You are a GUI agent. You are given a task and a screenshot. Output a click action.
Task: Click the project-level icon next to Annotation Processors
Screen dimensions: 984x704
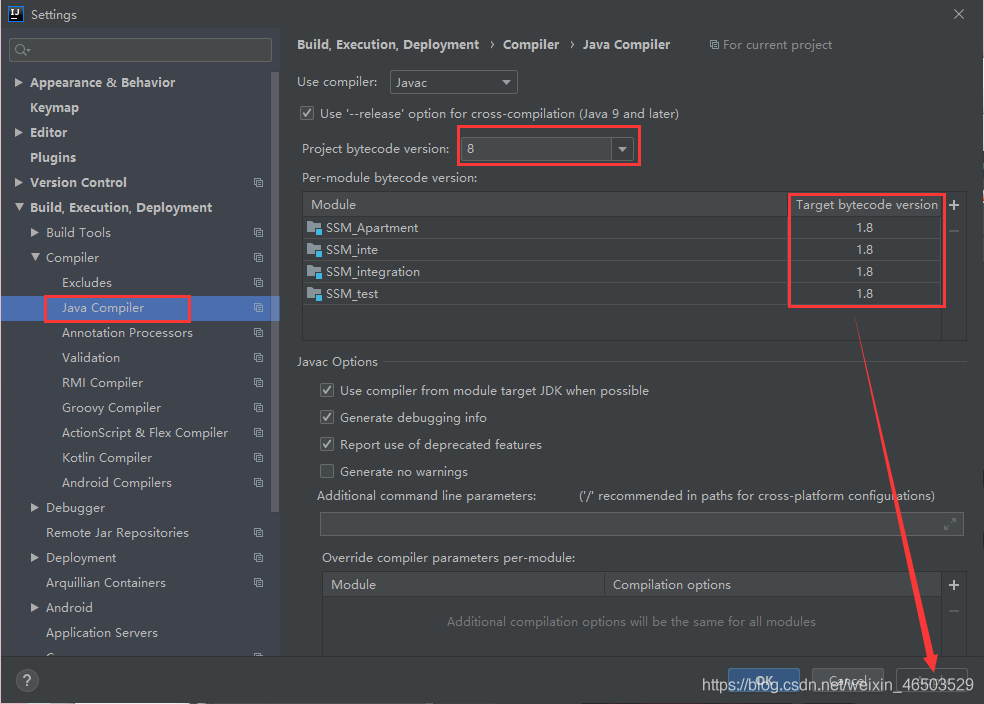(258, 333)
